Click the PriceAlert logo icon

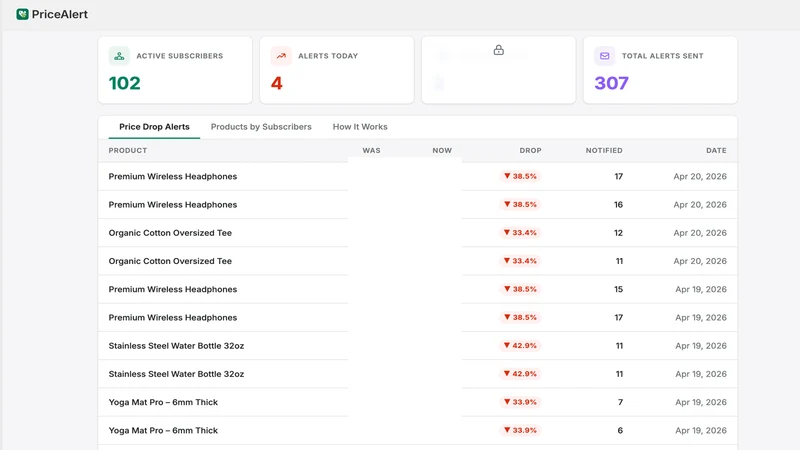pyautogui.click(x=22, y=14)
